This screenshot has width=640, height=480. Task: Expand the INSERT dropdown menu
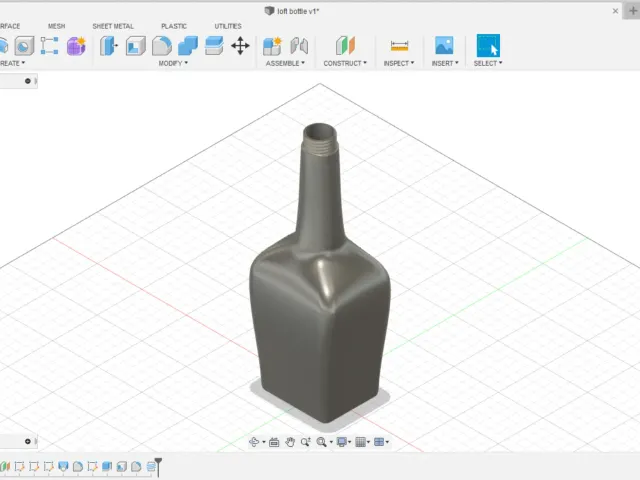[x=445, y=63]
